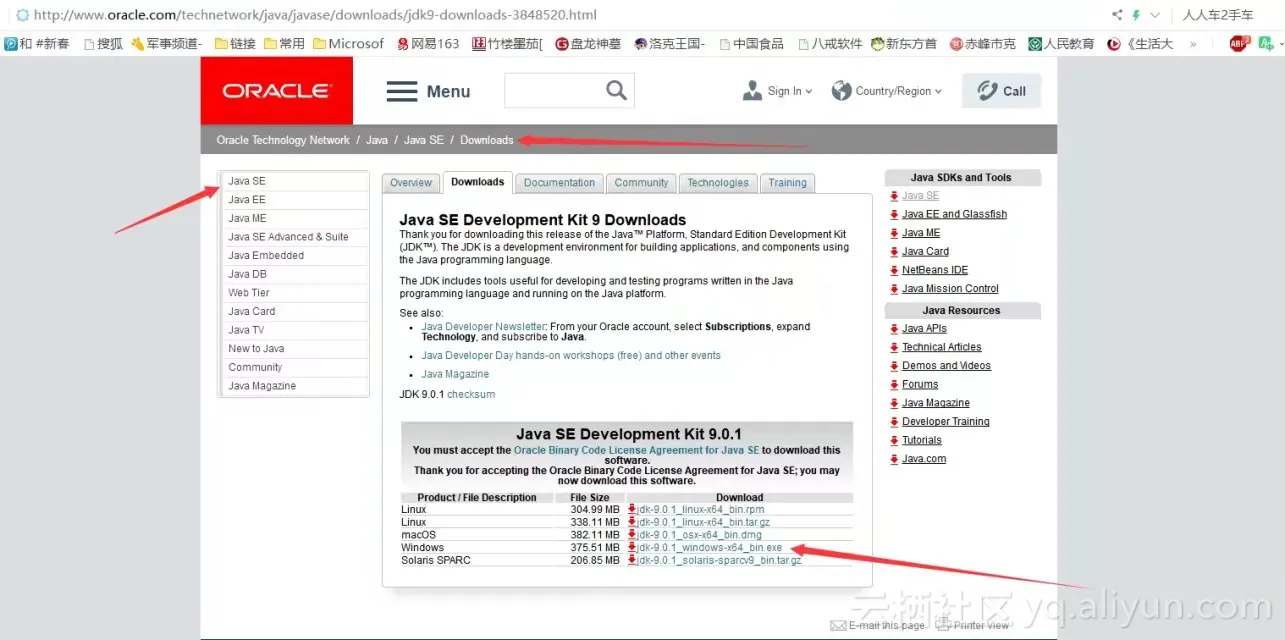This screenshot has width=1285, height=640.
Task: Click the browser share icon
Action: pos(1117,15)
